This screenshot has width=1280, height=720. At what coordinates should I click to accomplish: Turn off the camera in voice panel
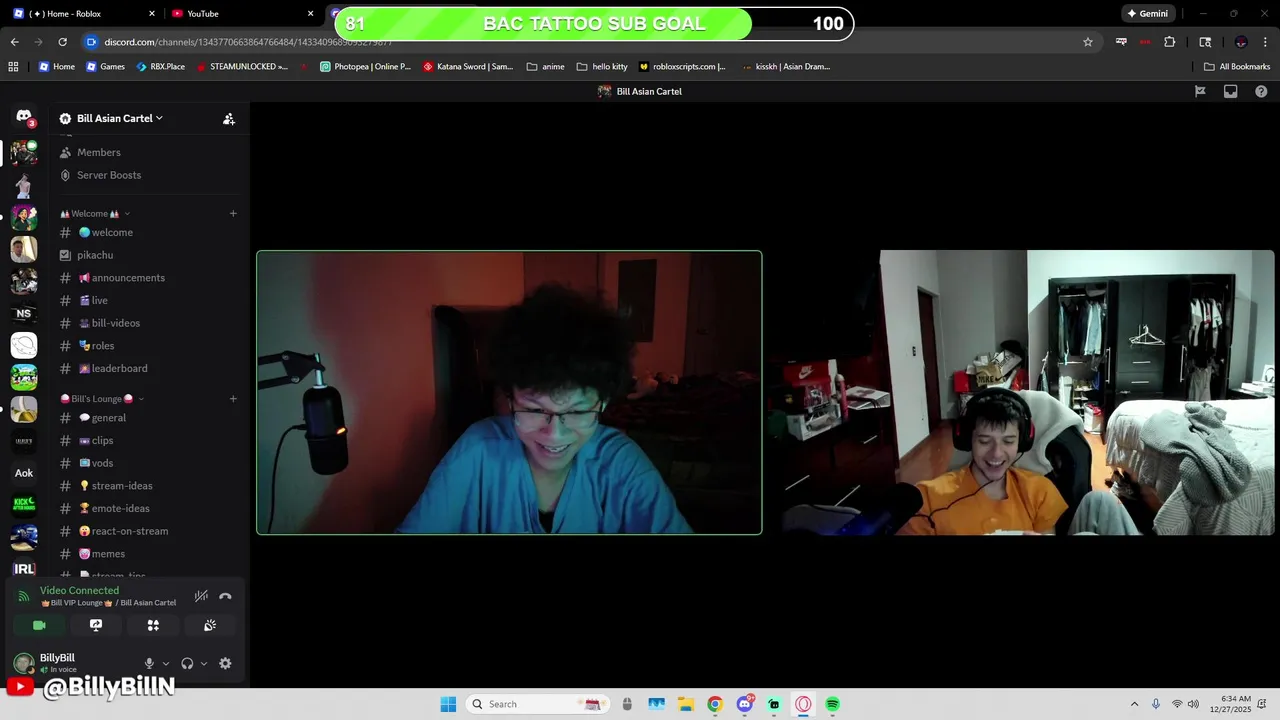tap(39, 625)
